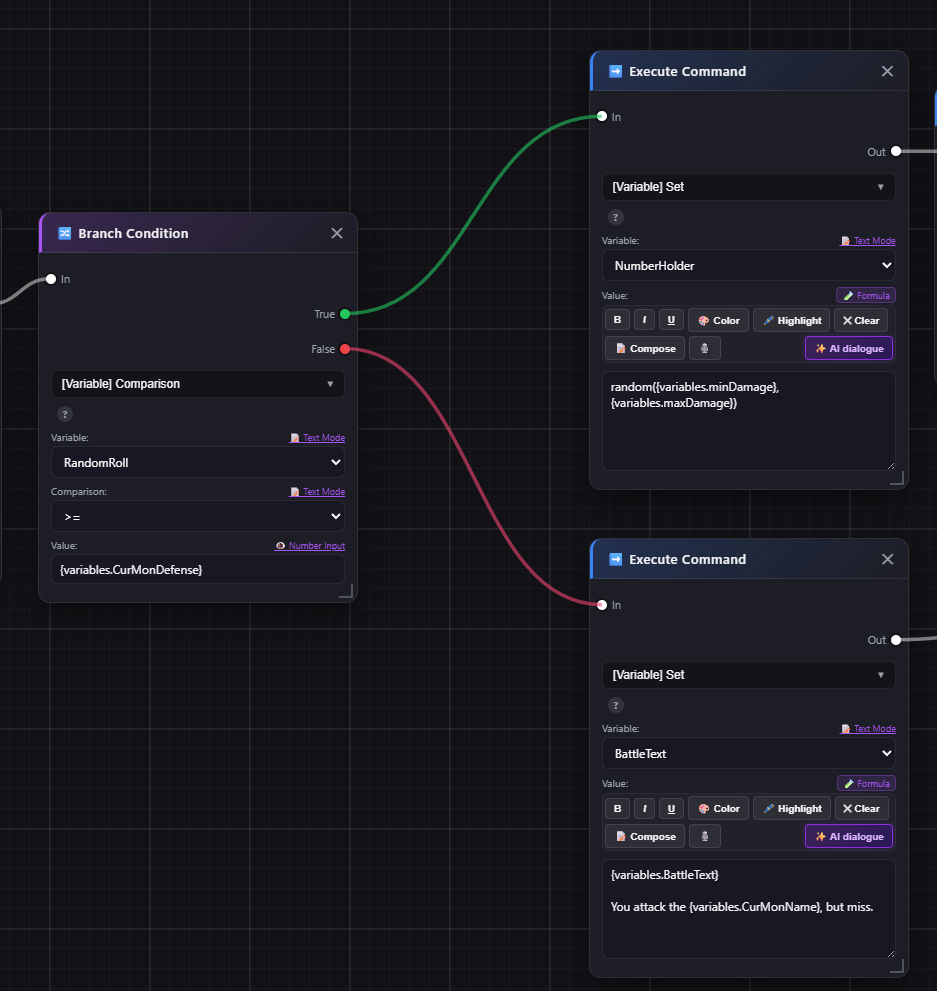Click the 'You attack' battle text area

[749, 909]
